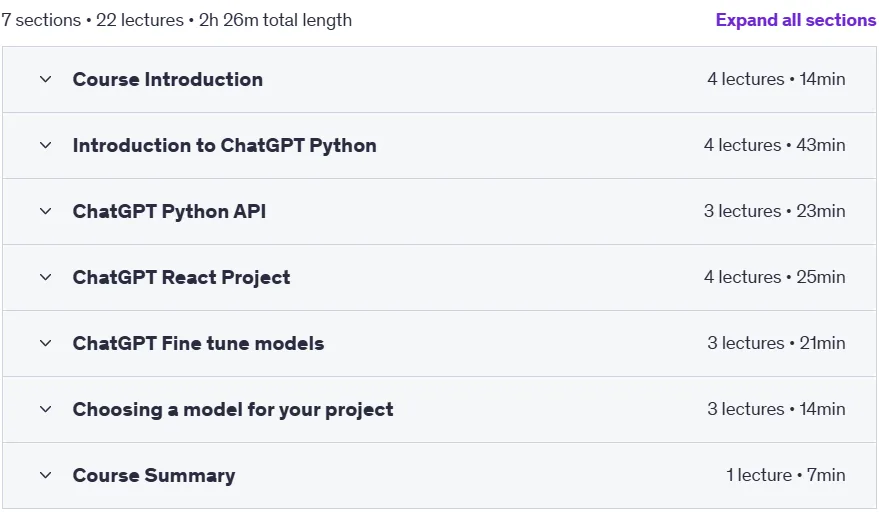Select the Course Introduction section title

pos(168,80)
